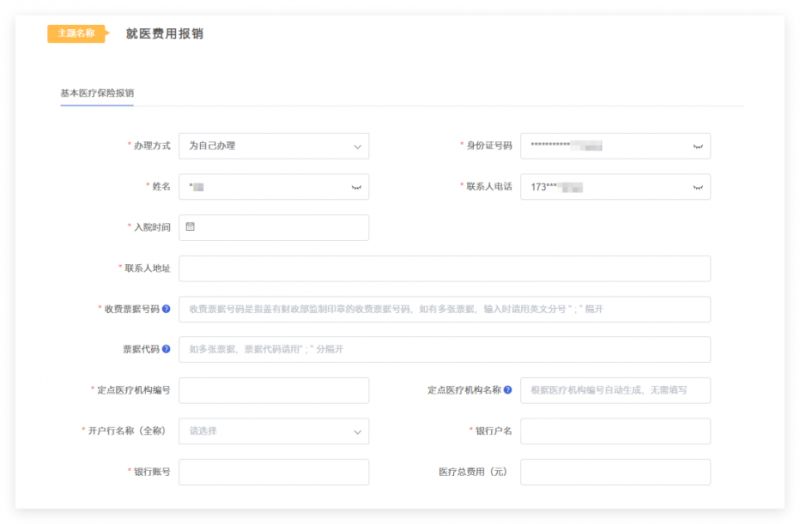This screenshot has width=800, height=524.
Task: Click help icon beside 定点医疗机构名称
Action: 508,390
